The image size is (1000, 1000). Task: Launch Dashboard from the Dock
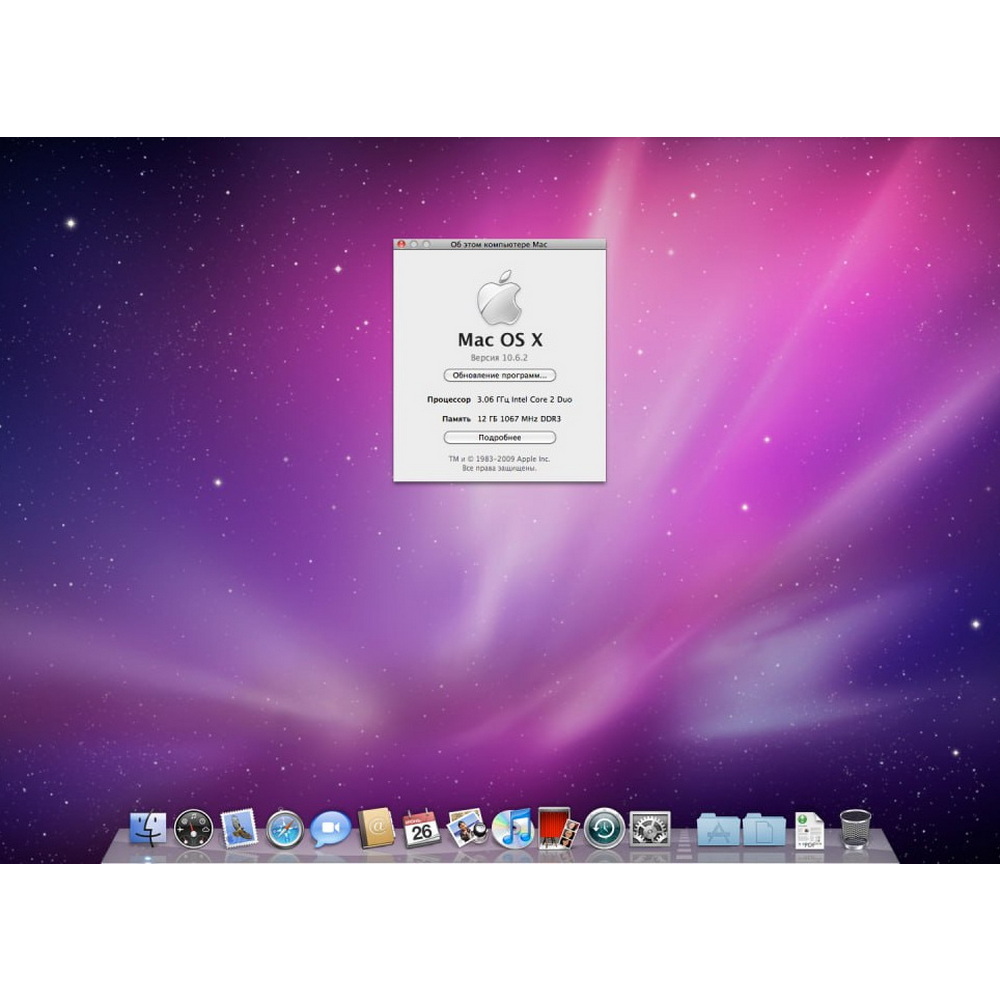click(194, 828)
